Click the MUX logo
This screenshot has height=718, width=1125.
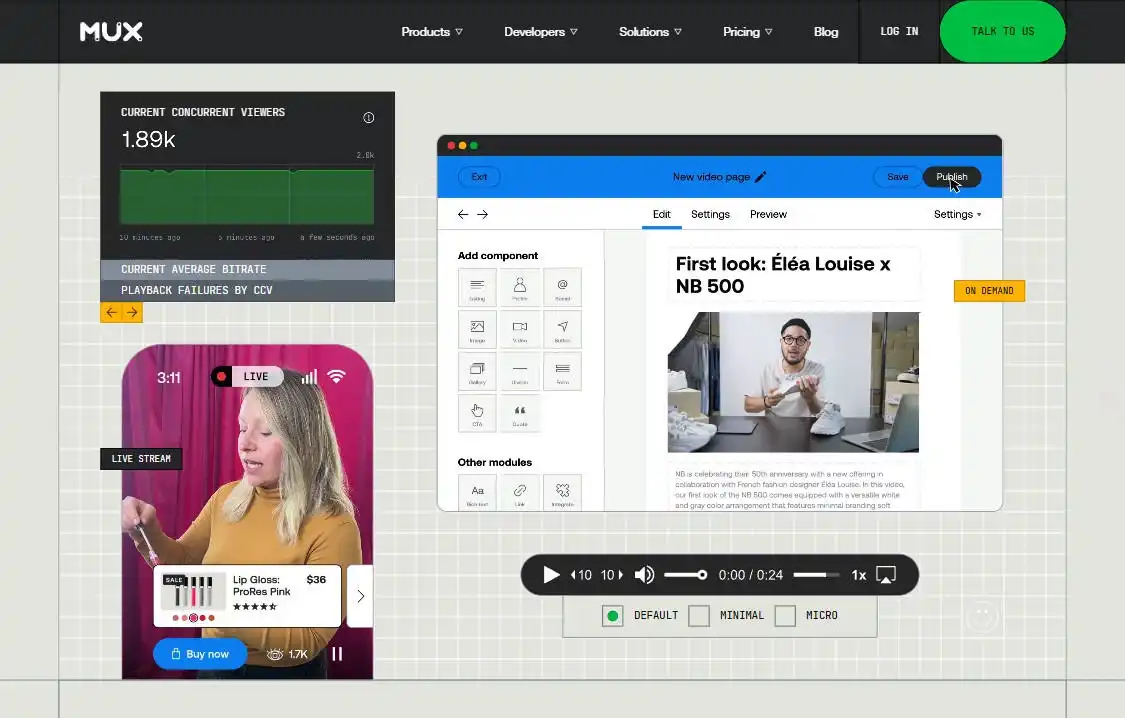[111, 31]
